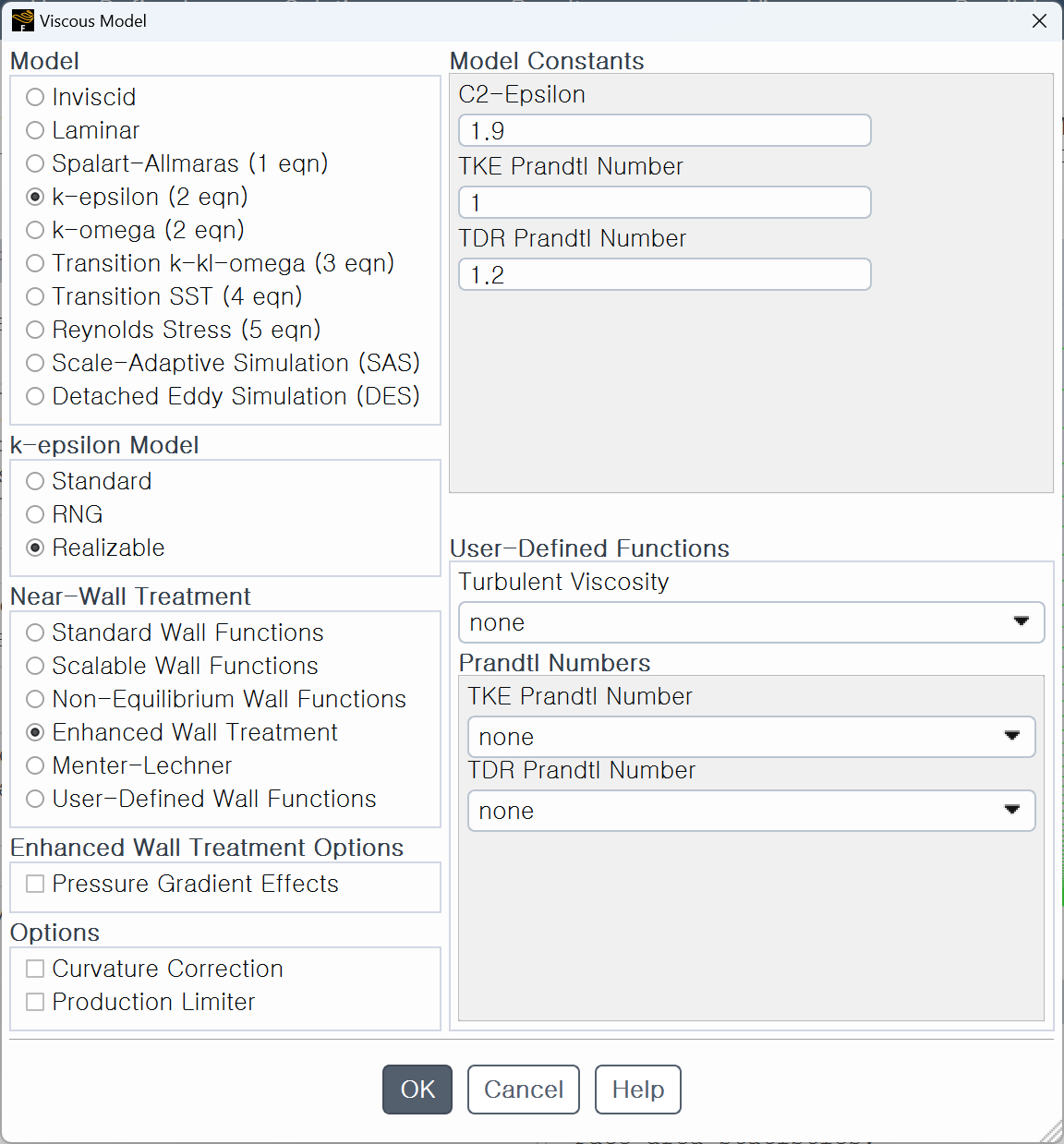
Task: Close the Viscous Model dialog
Action: click(x=1039, y=20)
